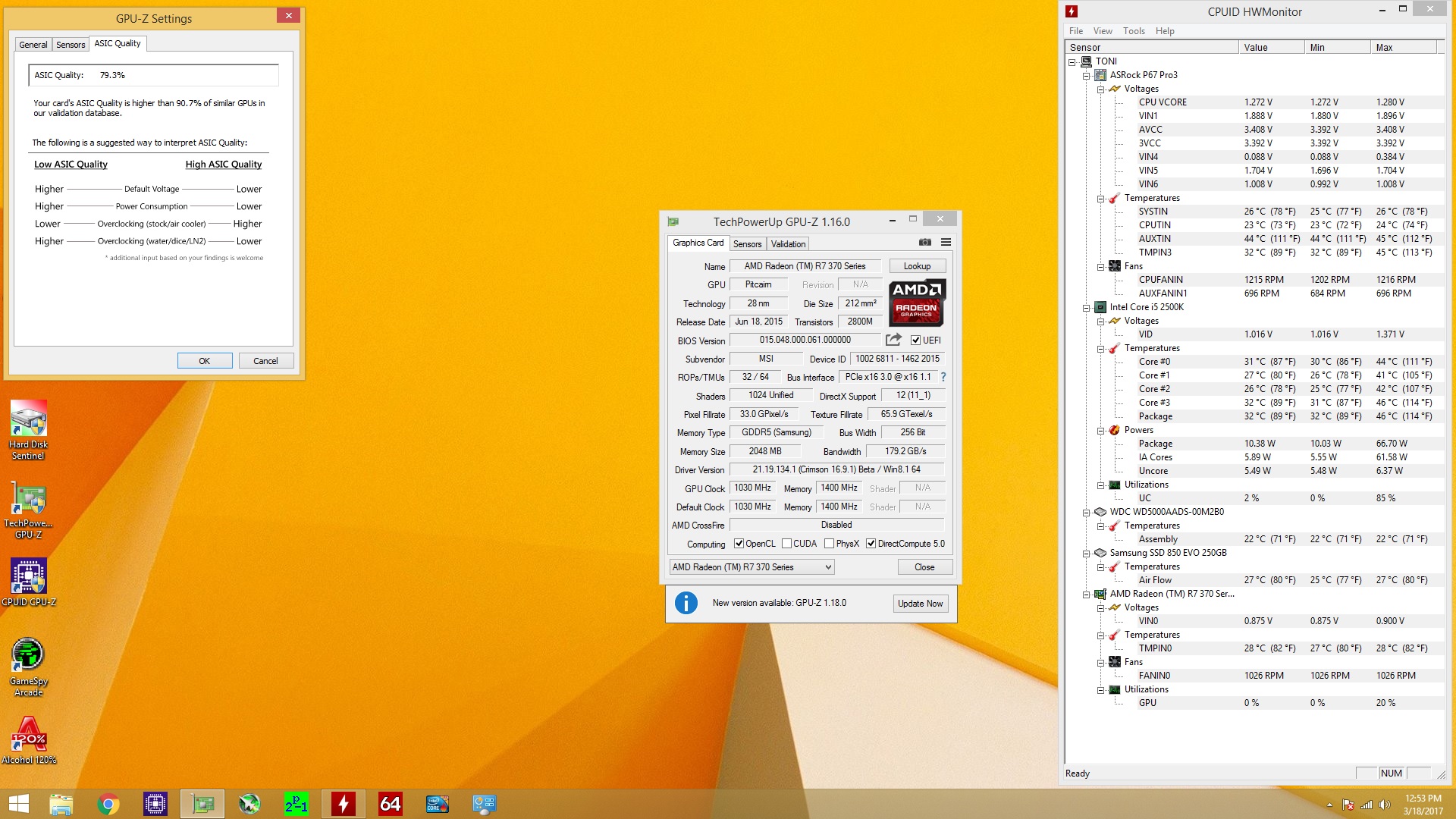The height and width of the screenshot is (819, 1456).
Task: Open the HWMonitor Help menu
Action: tap(1165, 31)
